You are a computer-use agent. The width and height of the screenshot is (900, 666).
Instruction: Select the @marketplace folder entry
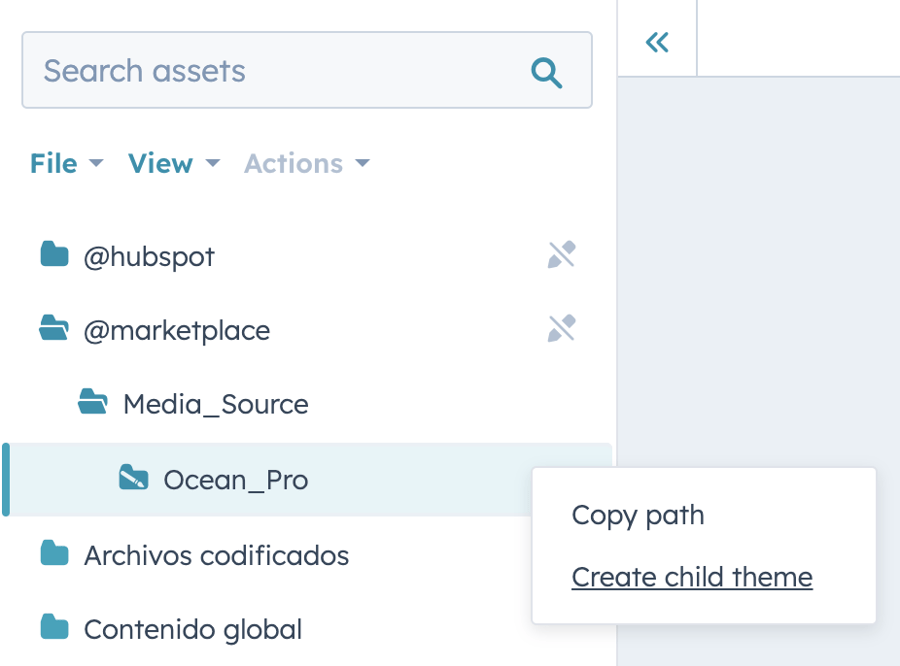click(177, 330)
